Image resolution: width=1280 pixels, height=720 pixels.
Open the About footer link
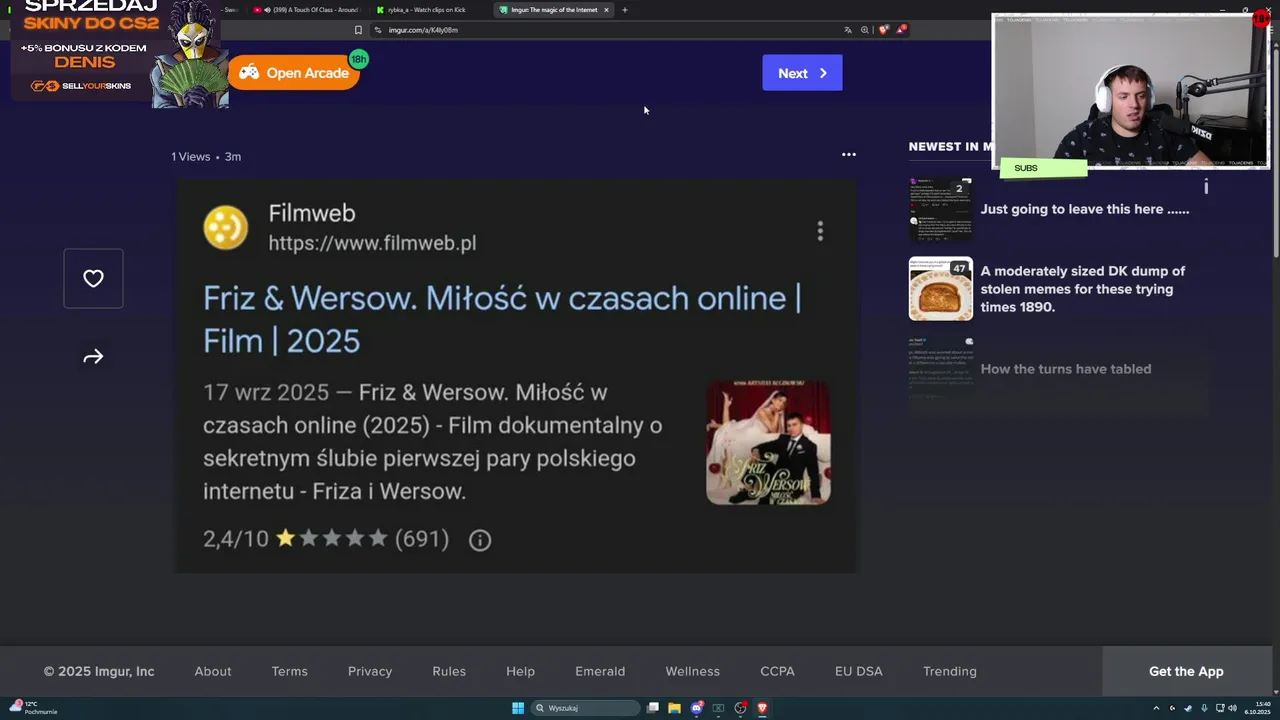click(x=213, y=672)
